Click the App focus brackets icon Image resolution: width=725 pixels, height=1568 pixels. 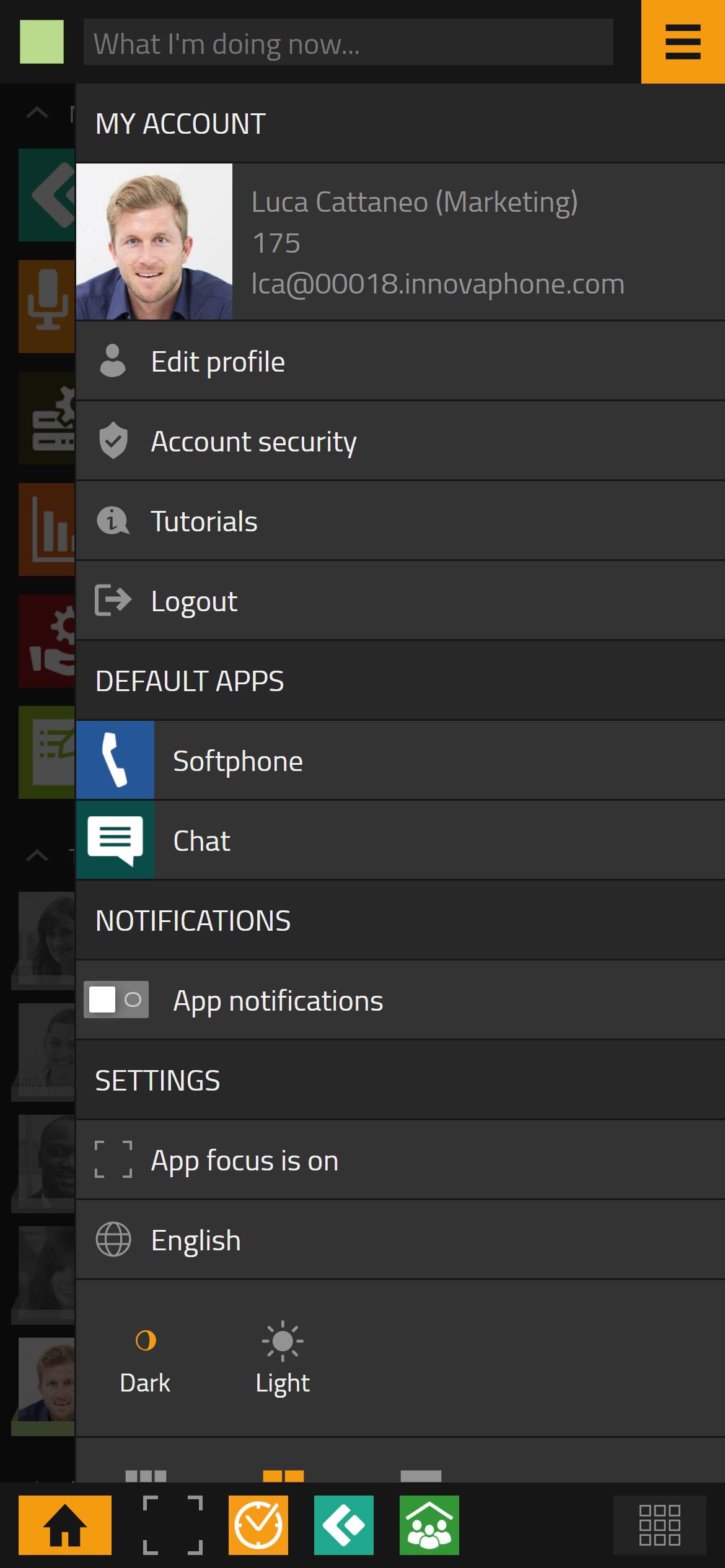(x=113, y=1159)
